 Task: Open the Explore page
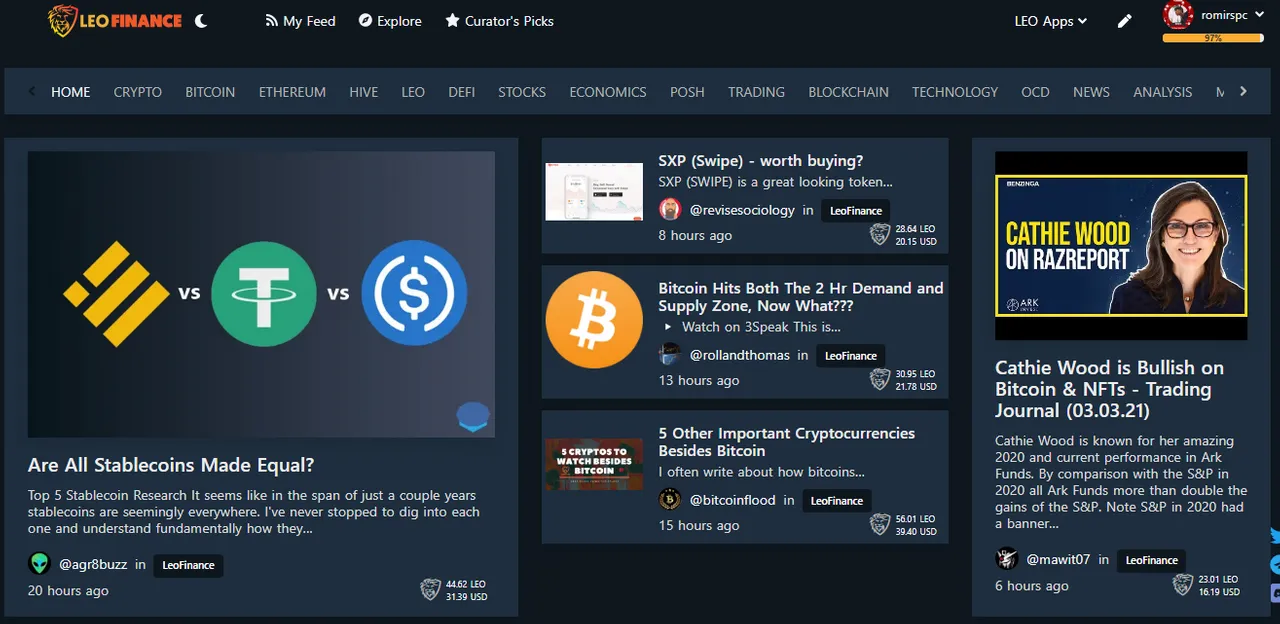click(x=390, y=21)
